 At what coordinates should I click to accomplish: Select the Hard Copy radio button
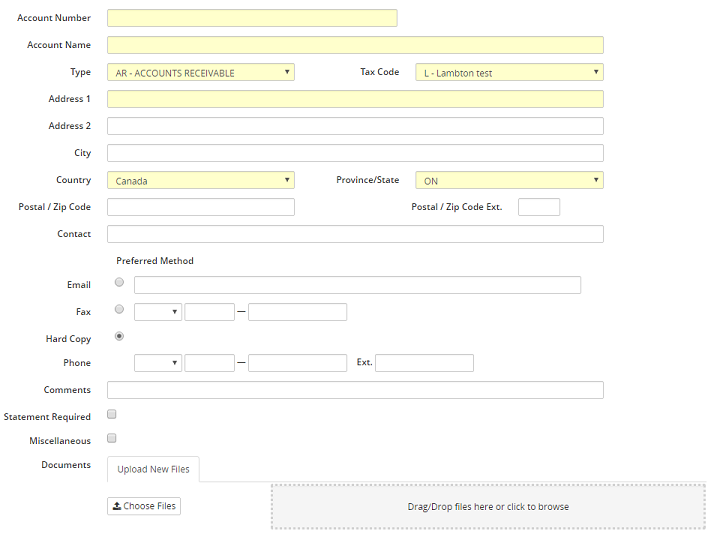pyautogui.click(x=120, y=337)
